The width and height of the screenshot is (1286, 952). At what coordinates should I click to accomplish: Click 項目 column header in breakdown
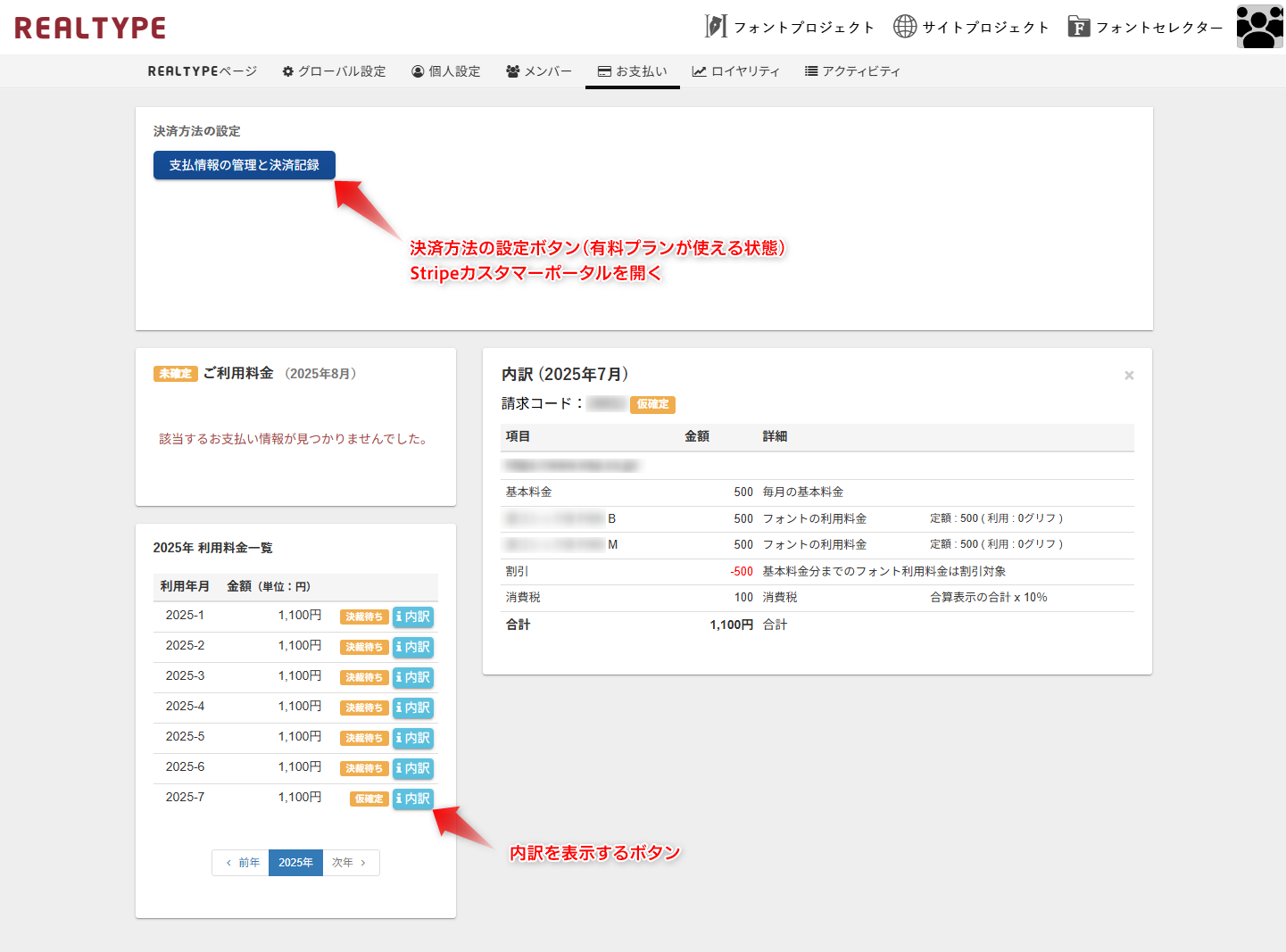click(518, 437)
